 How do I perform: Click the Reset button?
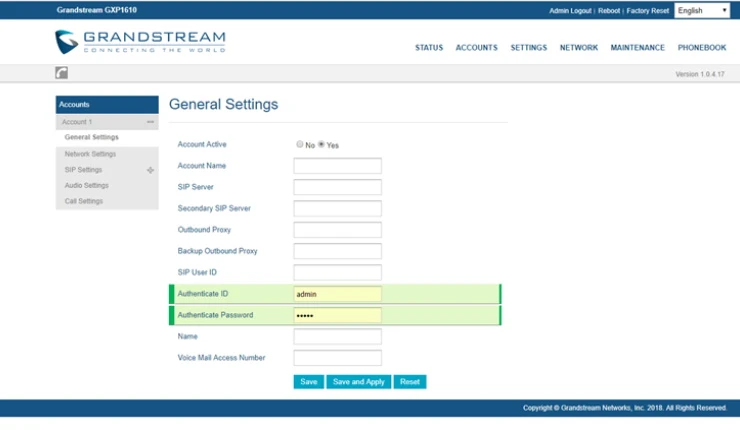point(410,382)
